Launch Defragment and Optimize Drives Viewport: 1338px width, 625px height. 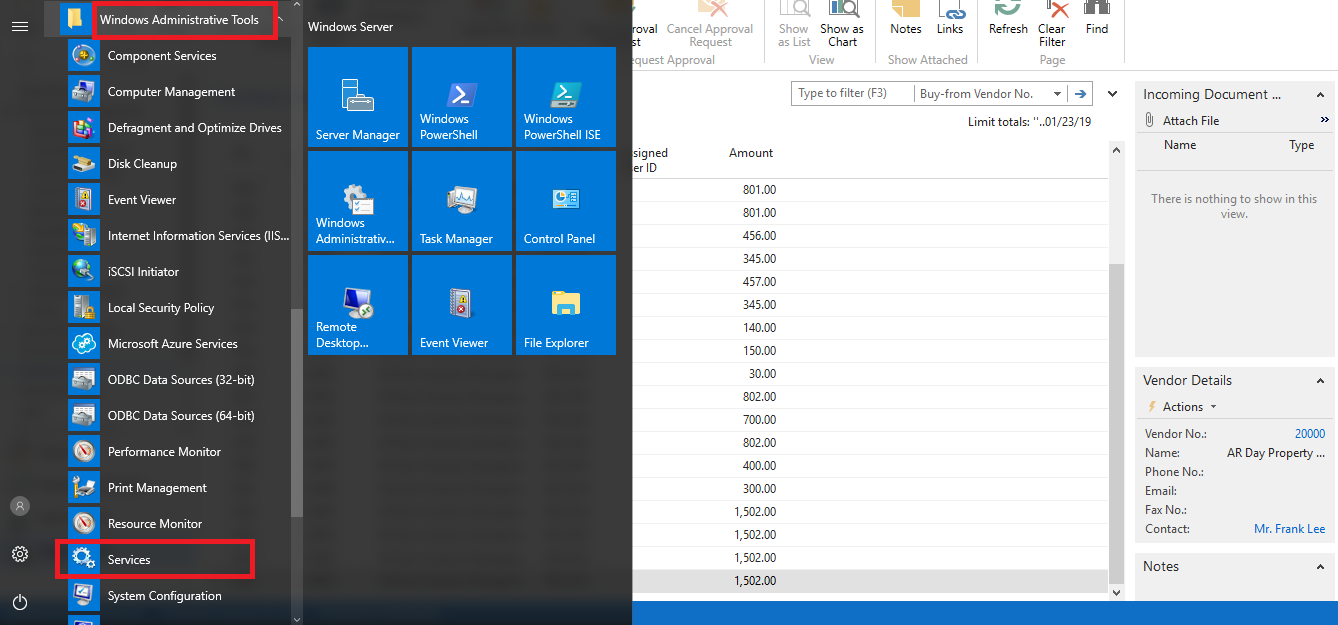coord(178,128)
